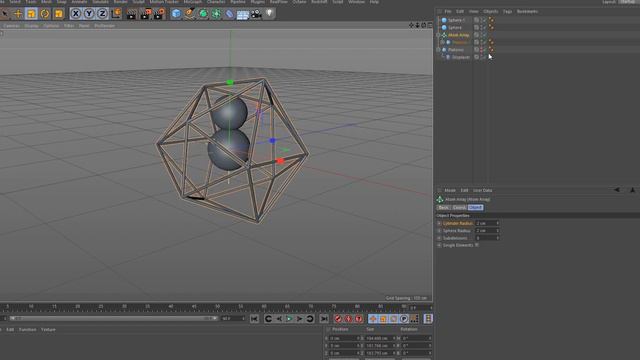
Task: Select the Move tool
Action: tap(18, 14)
